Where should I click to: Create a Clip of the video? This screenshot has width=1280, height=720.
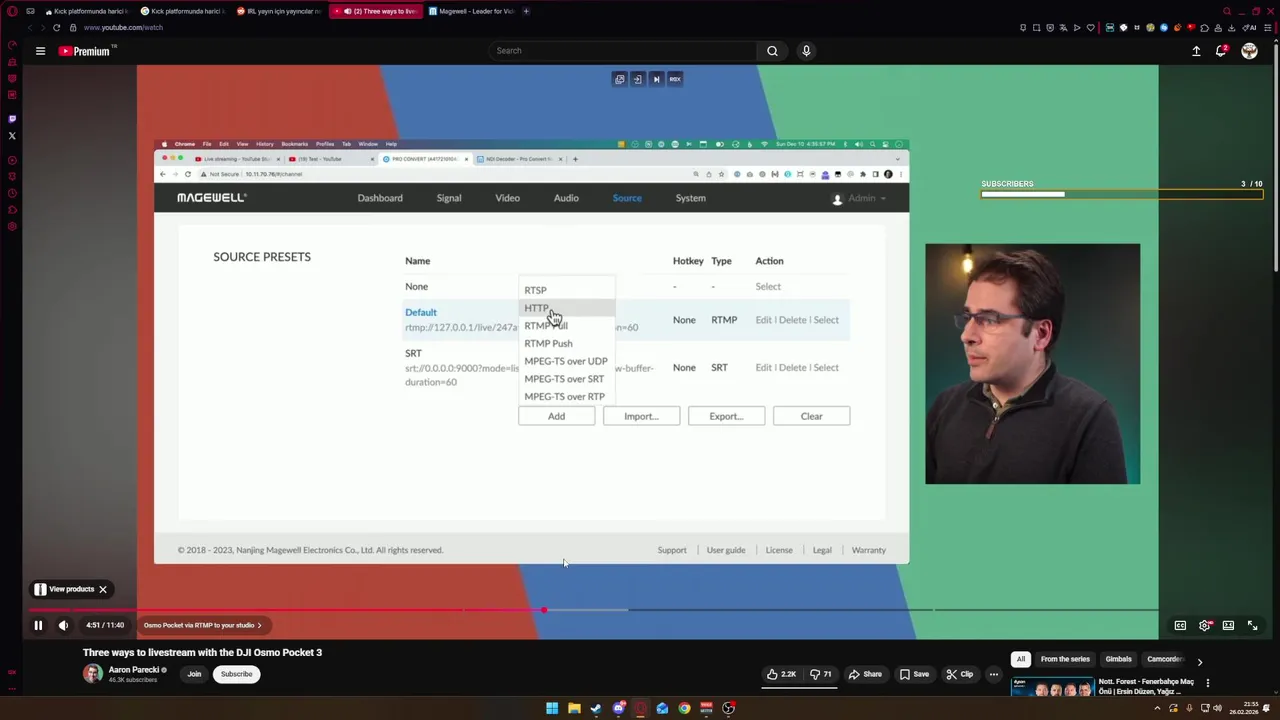click(959, 674)
